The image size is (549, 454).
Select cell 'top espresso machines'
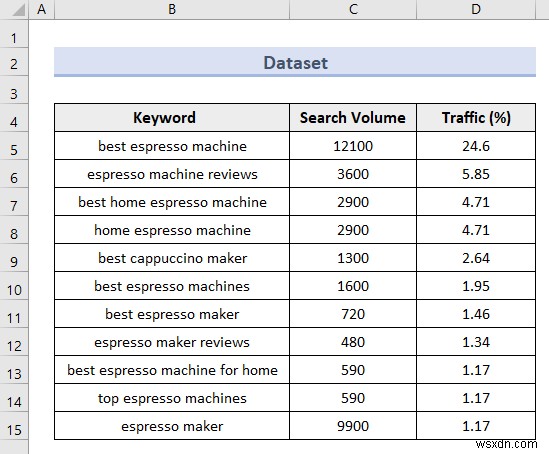pyautogui.click(x=172, y=398)
